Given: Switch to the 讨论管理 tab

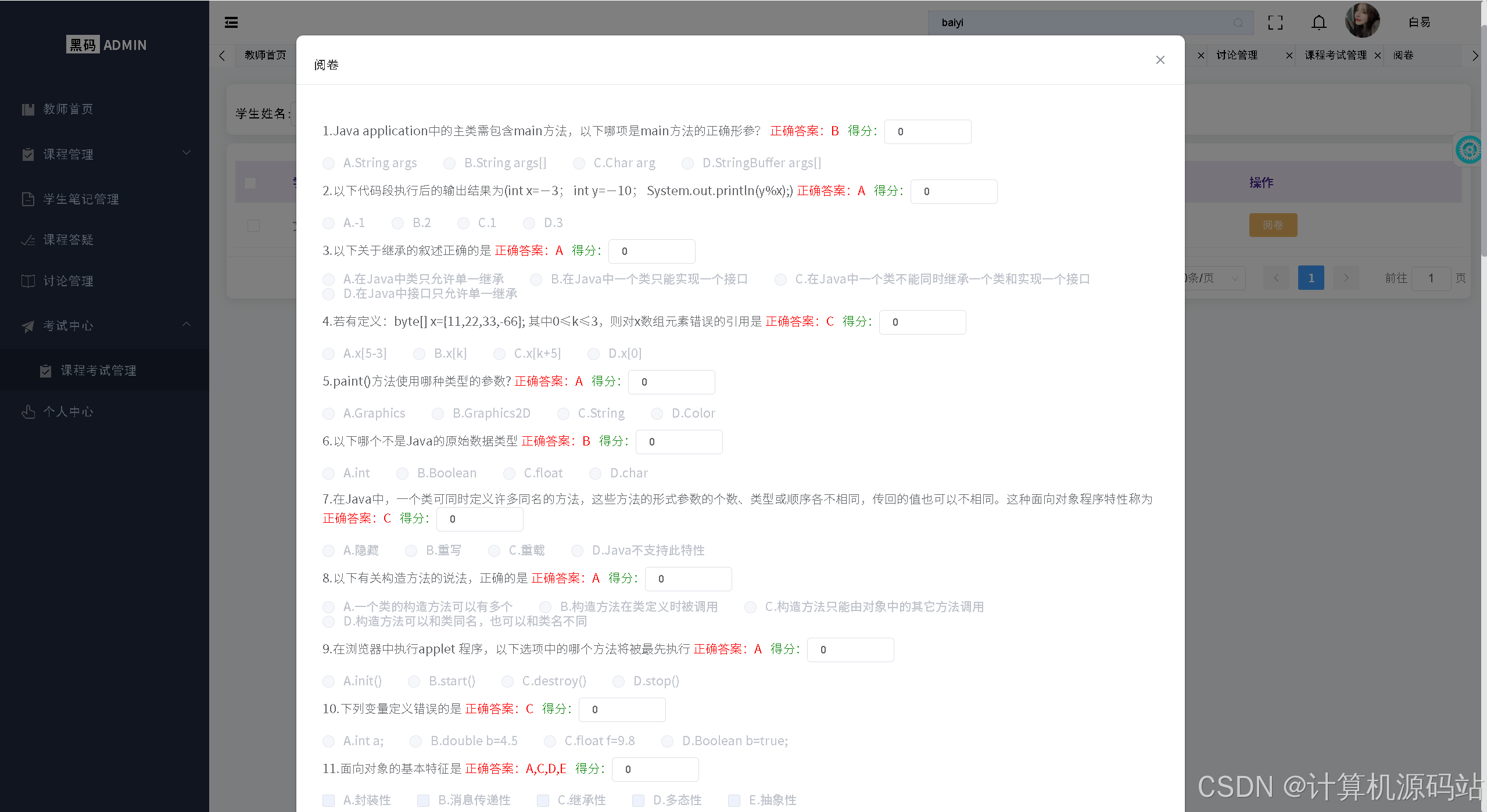Looking at the screenshot, I should click(x=1237, y=55).
